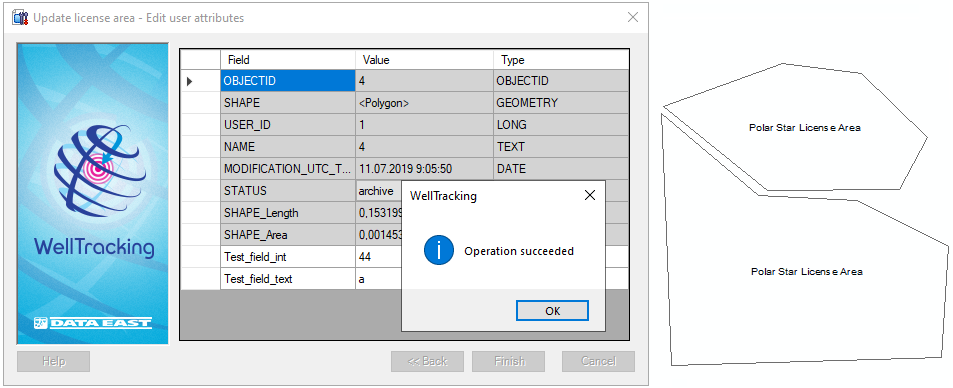Image resolution: width=953 pixels, height=388 pixels.
Task: Click the date value 11.07.2019 9:05:50
Action: (424, 168)
